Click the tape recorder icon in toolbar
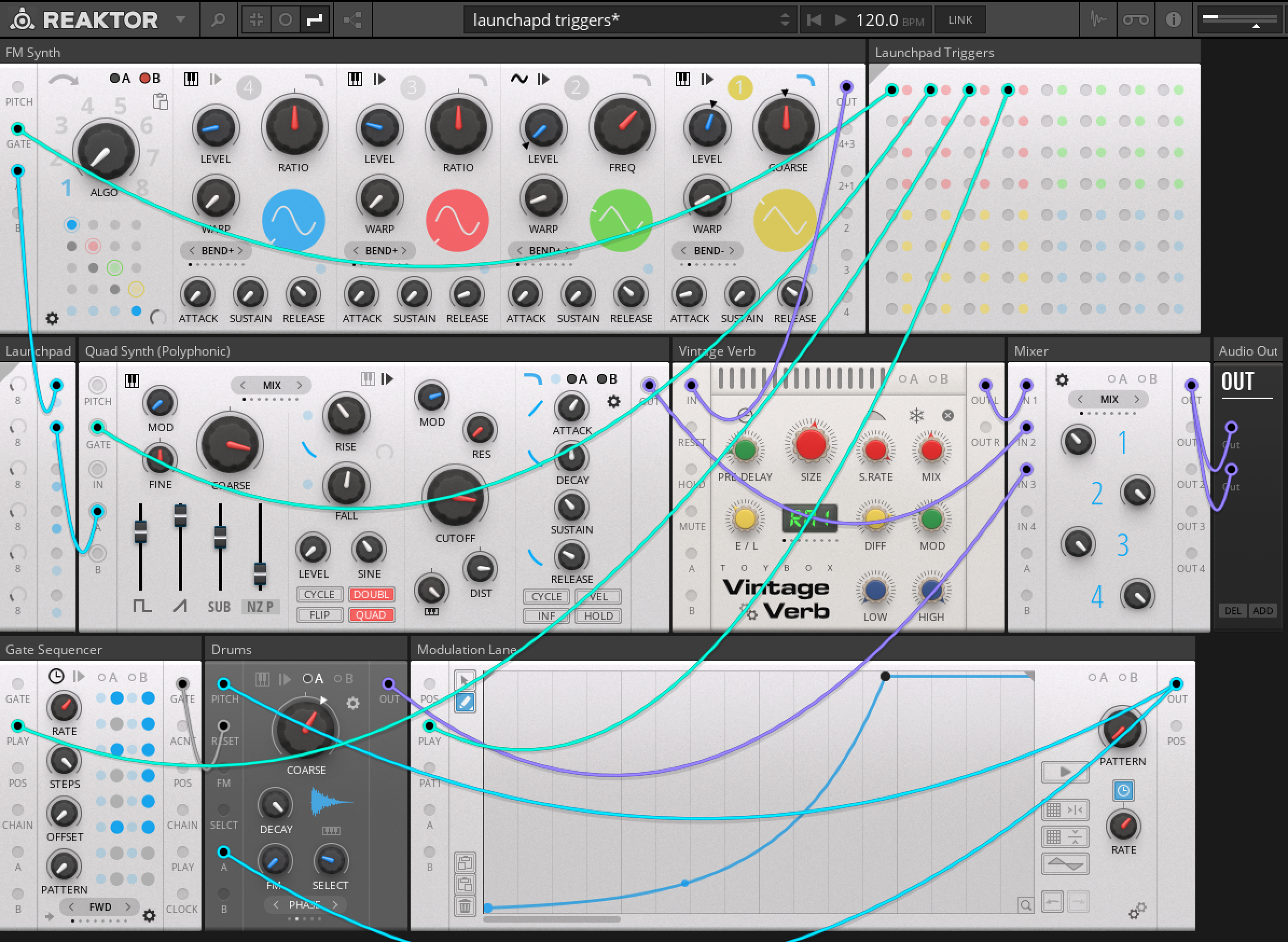This screenshot has height=942, width=1288. click(x=1136, y=20)
